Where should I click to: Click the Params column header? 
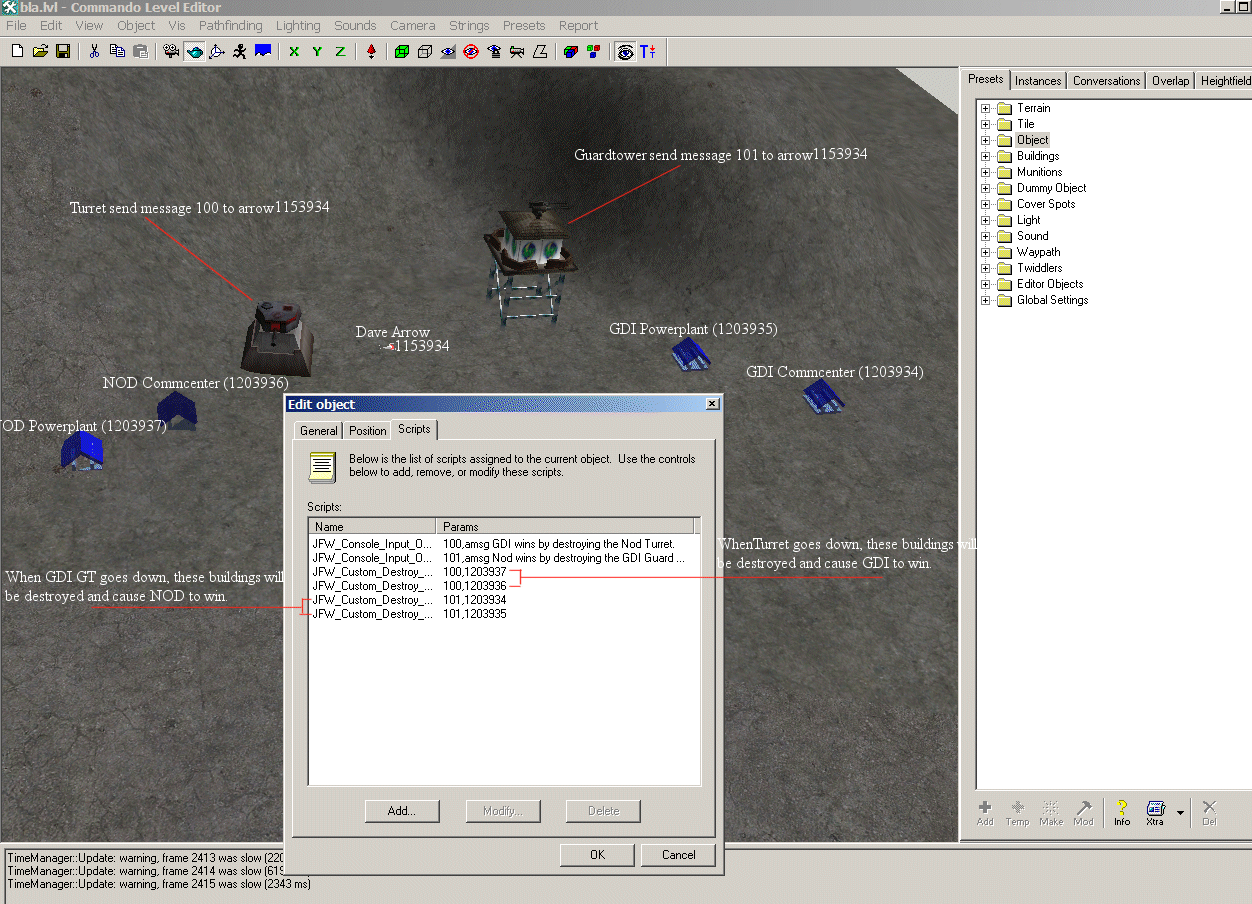pos(565,526)
